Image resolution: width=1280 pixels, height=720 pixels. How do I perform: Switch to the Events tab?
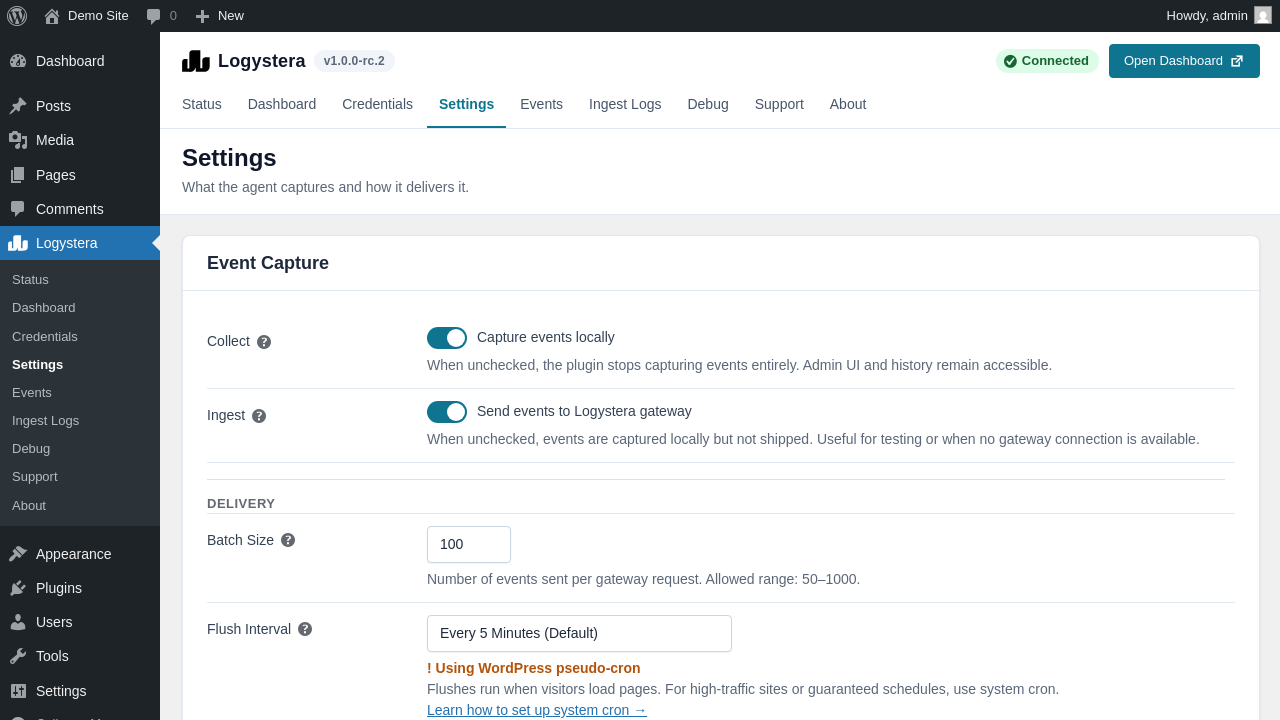(541, 104)
